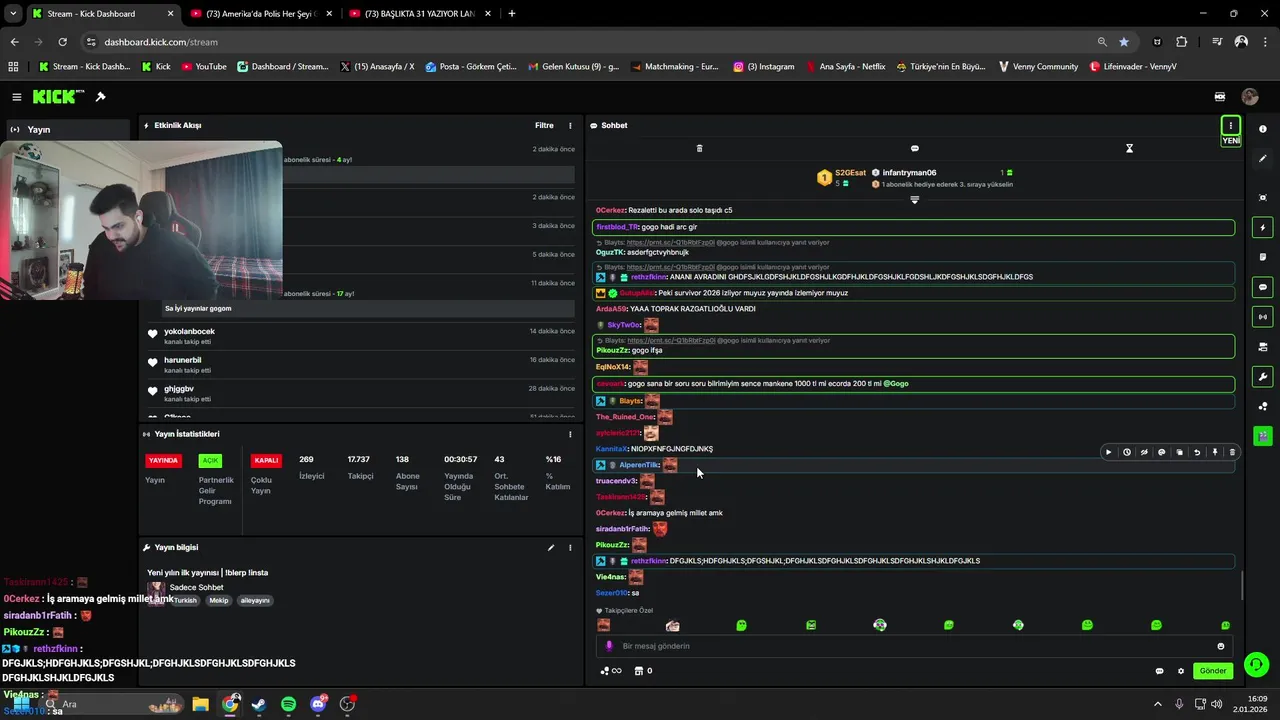Open Spotify from the Windows taskbar
The height and width of the screenshot is (720, 1280).
pos(289,704)
